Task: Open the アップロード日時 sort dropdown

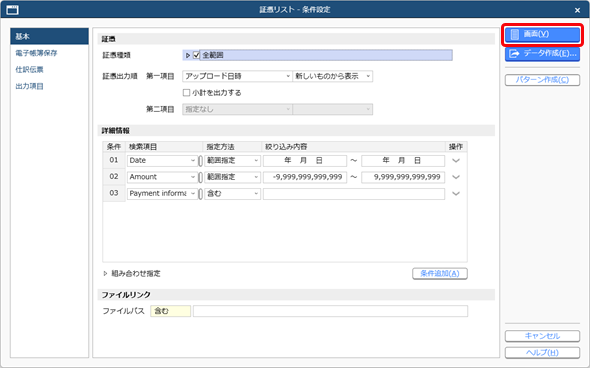Action: (237, 76)
